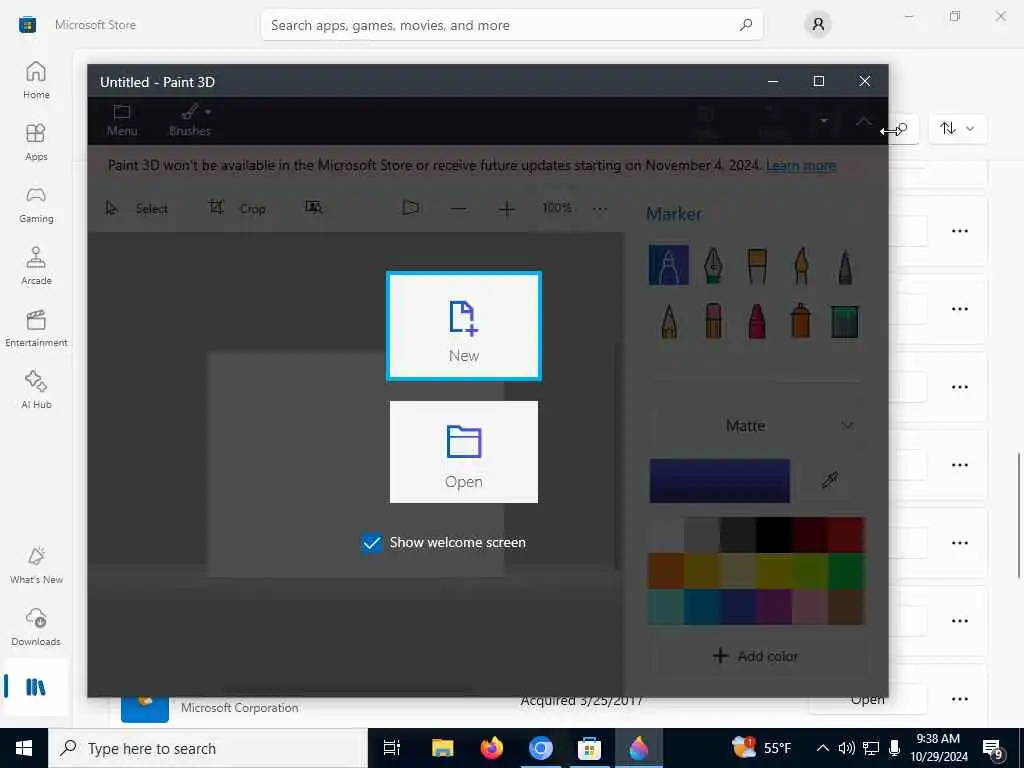
Task: Click the Microsoft Store vertical scrollbar
Action: click(x=1018, y=515)
